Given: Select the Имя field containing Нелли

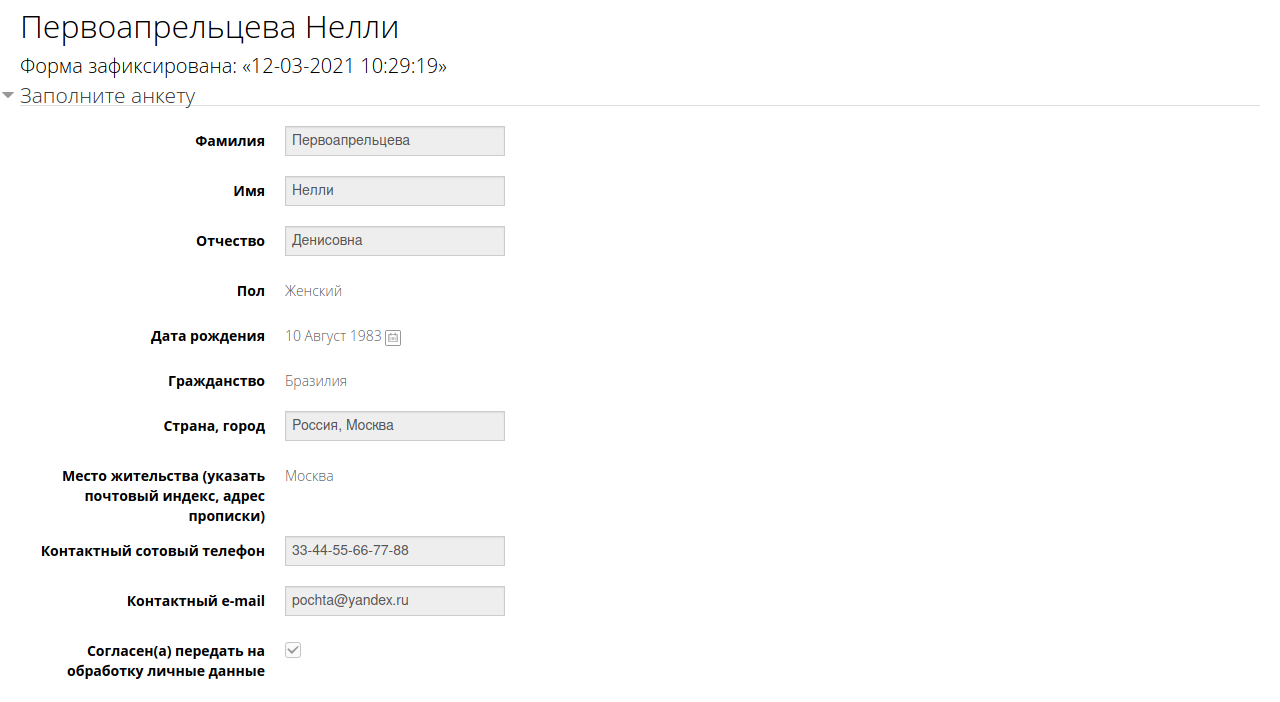Looking at the screenshot, I should [x=395, y=191].
